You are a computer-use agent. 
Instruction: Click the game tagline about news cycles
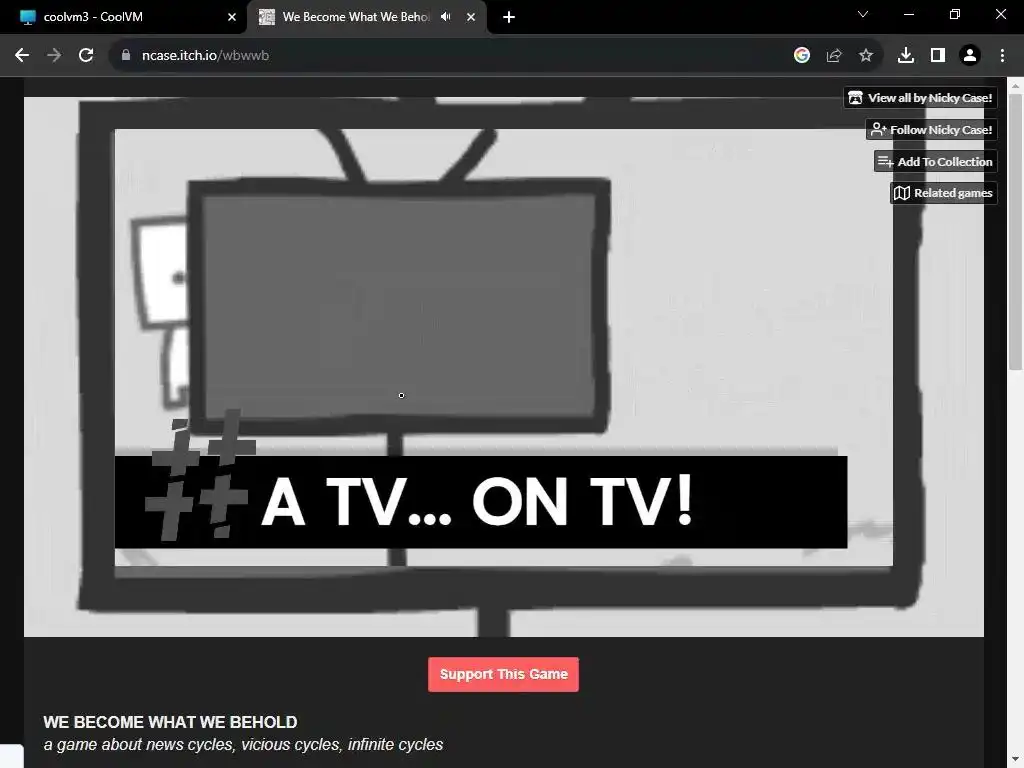pyautogui.click(x=243, y=744)
